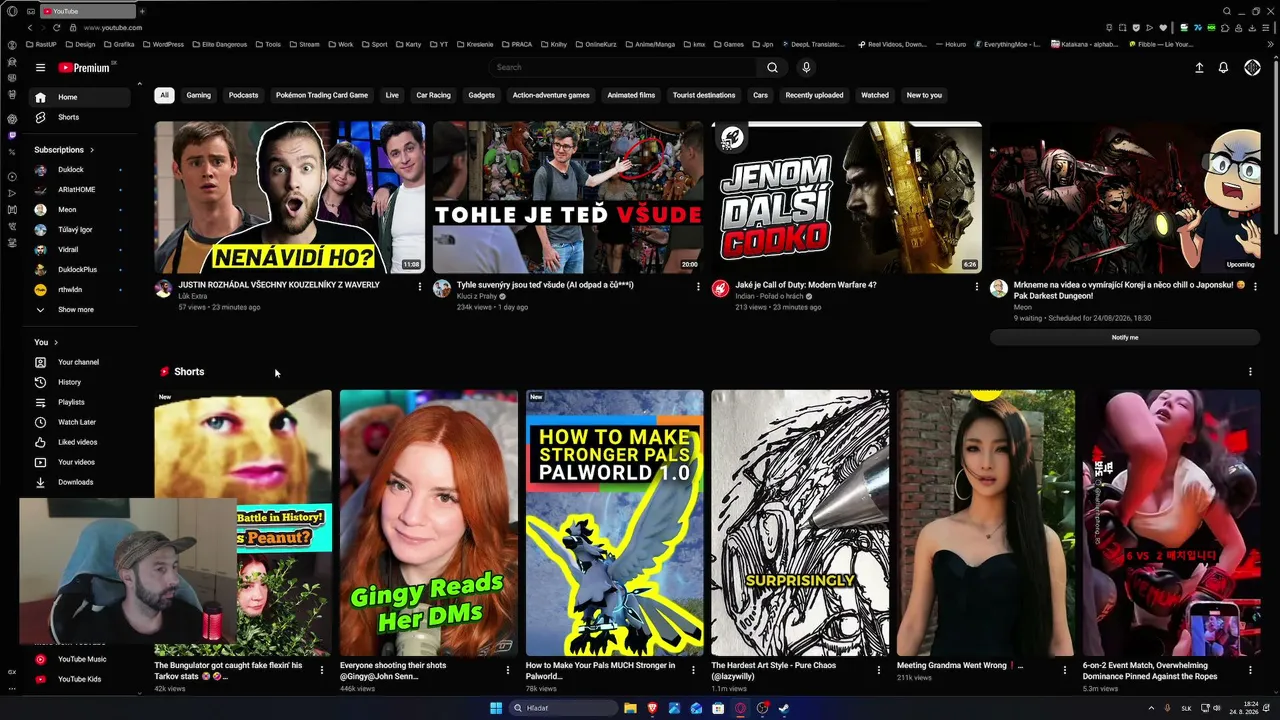Image resolution: width=1280 pixels, height=720 pixels.
Task: Open the Túlavý Igor channel
Action: click(80, 230)
